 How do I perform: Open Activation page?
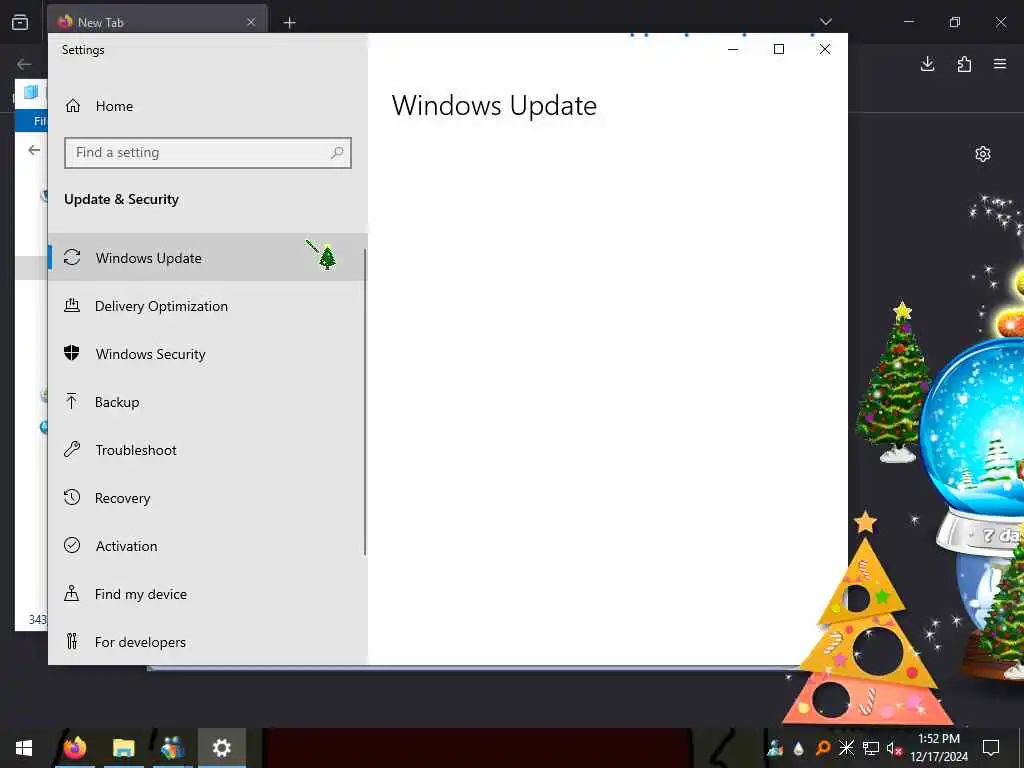(208, 546)
